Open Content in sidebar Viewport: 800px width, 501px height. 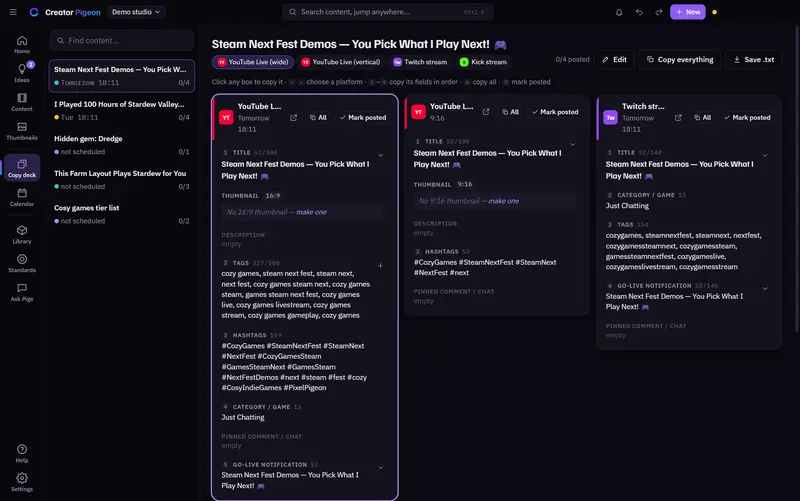22,102
